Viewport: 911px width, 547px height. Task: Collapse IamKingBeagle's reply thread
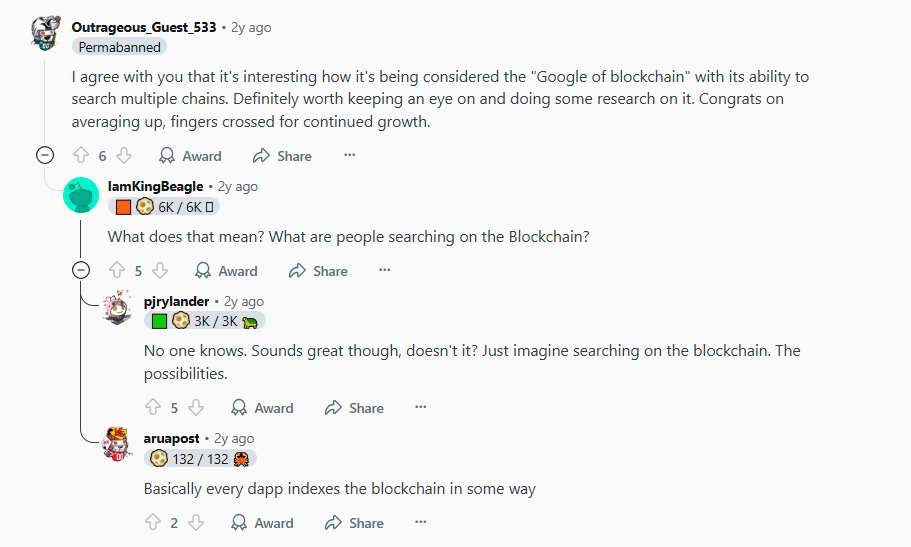pos(81,270)
